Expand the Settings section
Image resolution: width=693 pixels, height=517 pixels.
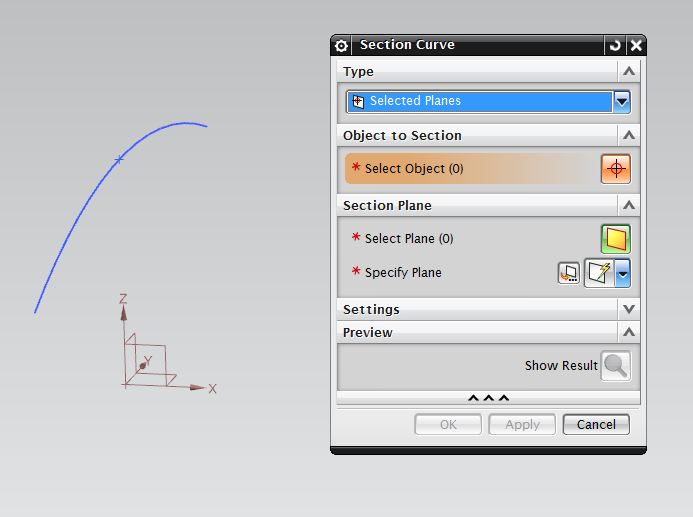[x=628, y=310]
